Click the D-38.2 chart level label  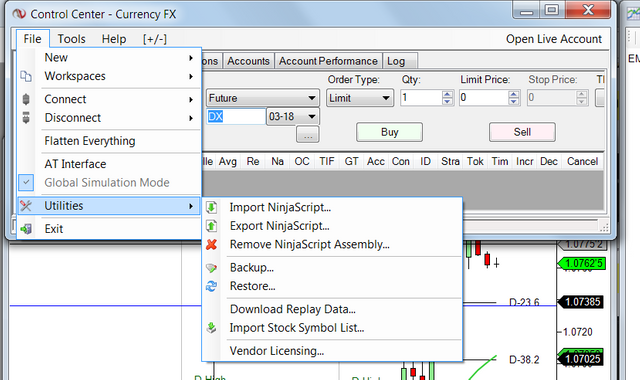524,360
